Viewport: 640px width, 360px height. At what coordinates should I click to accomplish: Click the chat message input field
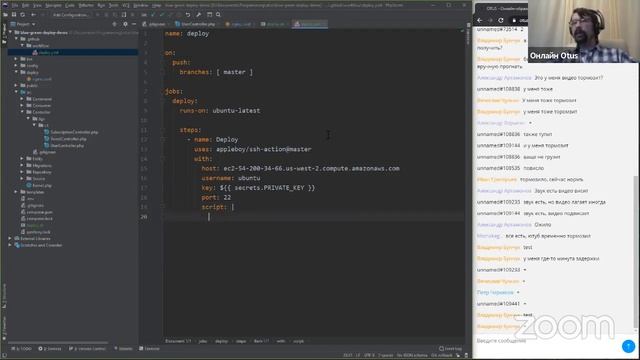coord(547,341)
